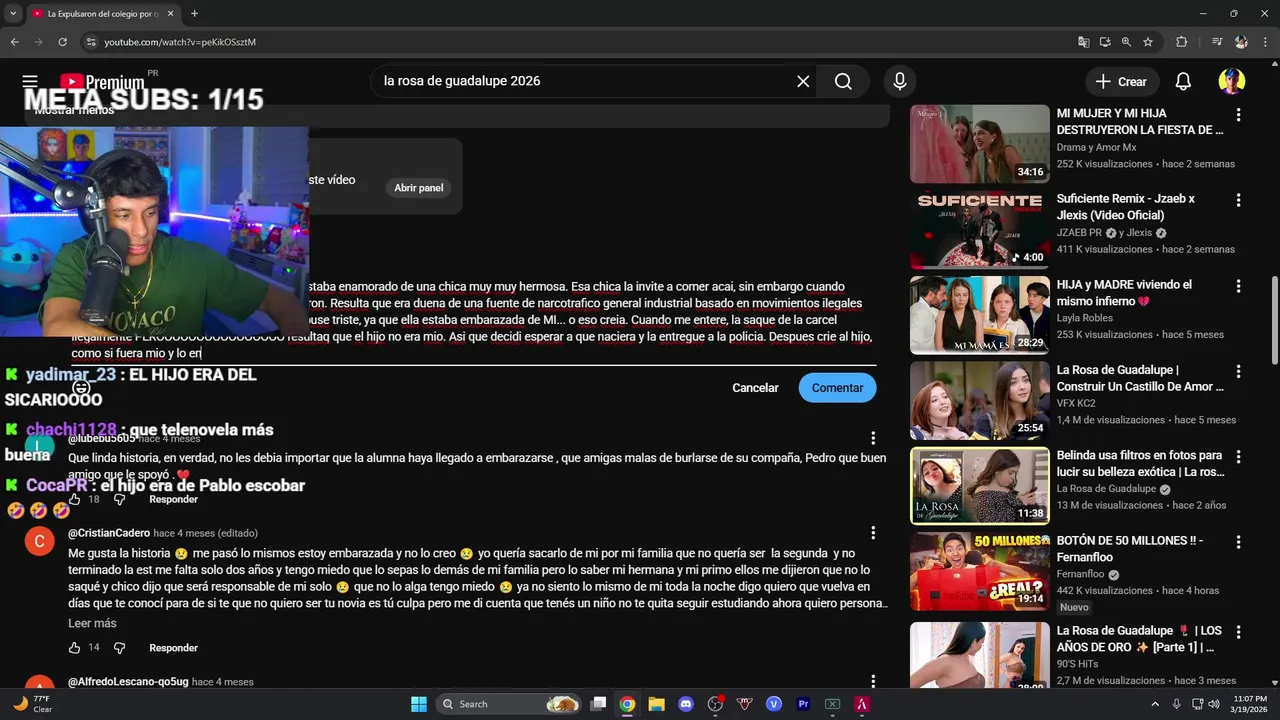Viewport: 1280px width, 720px height.
Task: Open BOTÓN DE 50 MILLONES video thumbnail
Action: pyautogui.click(x=979, y=571)
